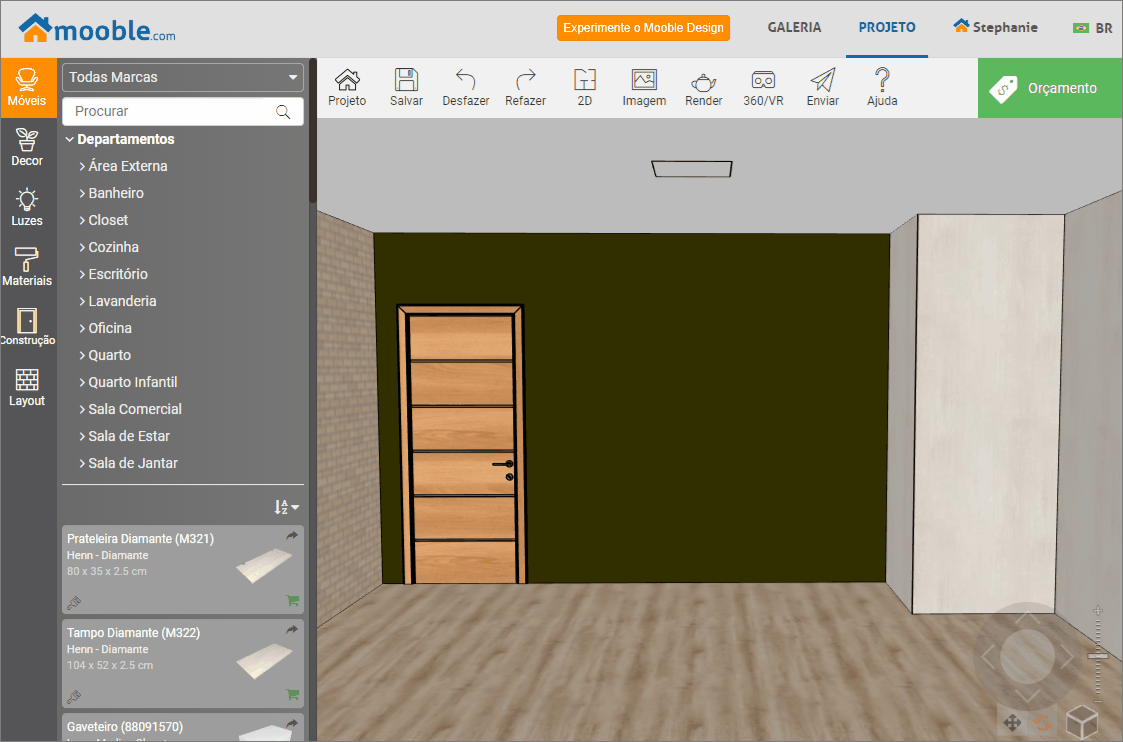Click the navigation pad left arrow

pyautogui.click(x=988, y=656)
